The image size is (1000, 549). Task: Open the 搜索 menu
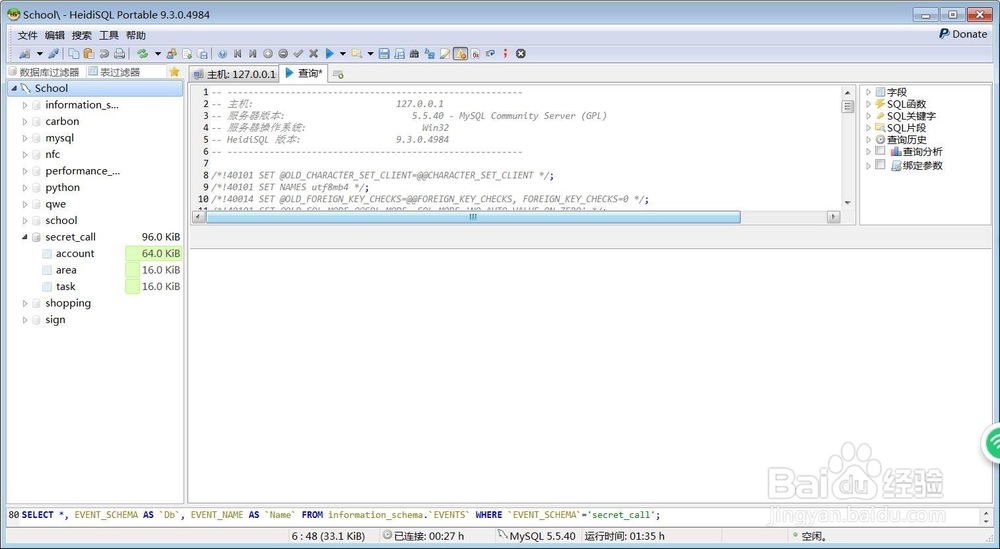click(x=82, y=35)
